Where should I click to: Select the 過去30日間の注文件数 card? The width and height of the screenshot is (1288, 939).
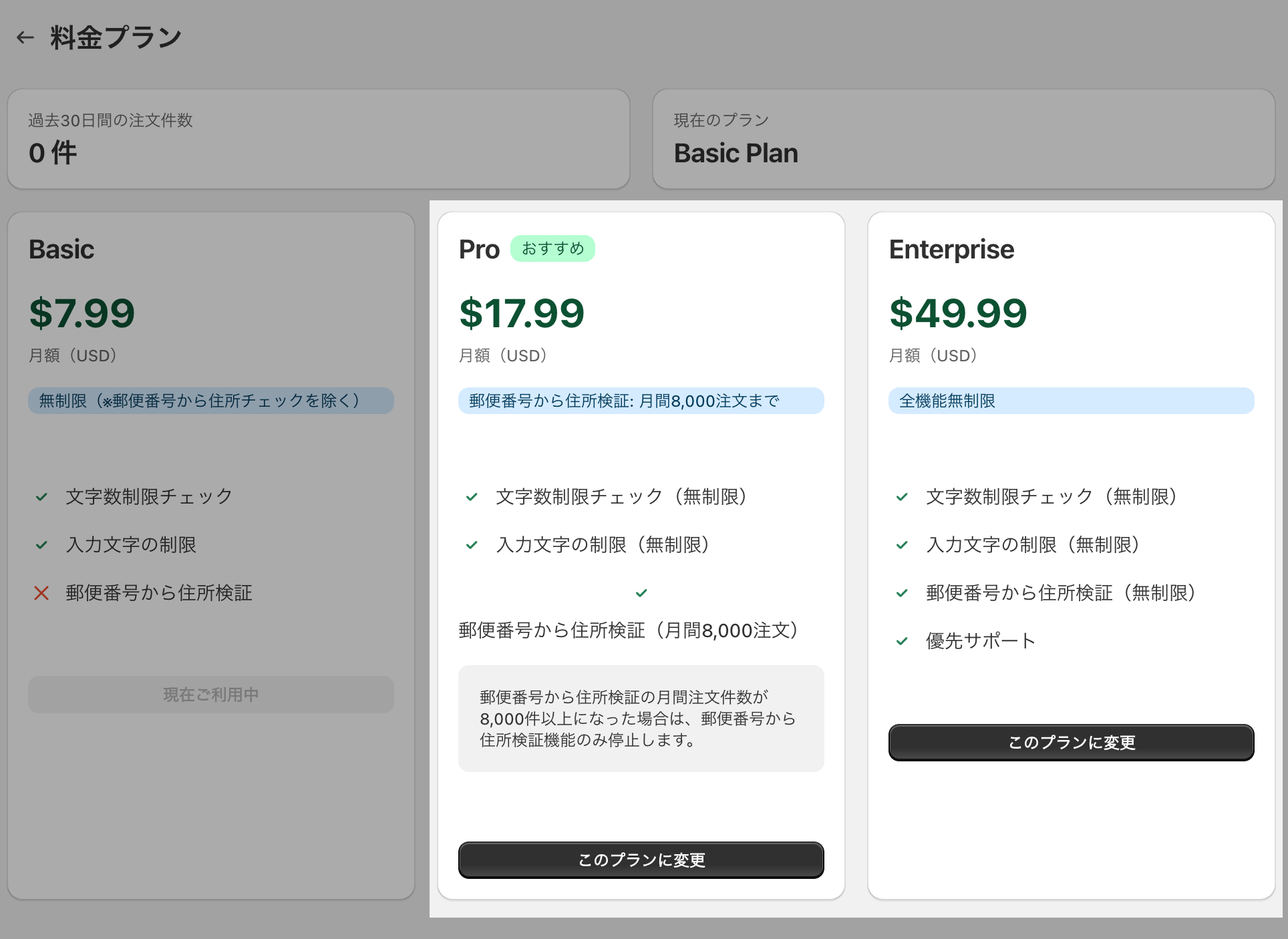pos(318,139)
